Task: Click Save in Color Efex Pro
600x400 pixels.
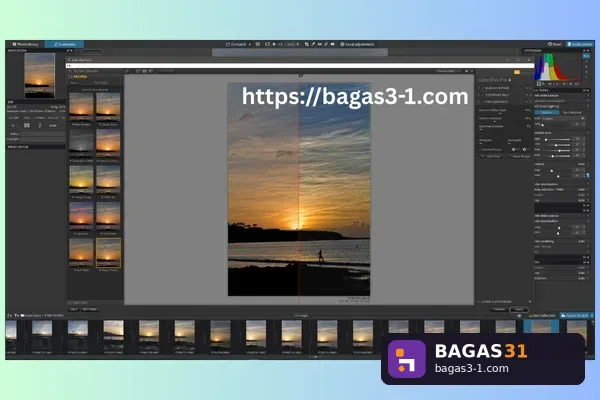Action: 519,309
